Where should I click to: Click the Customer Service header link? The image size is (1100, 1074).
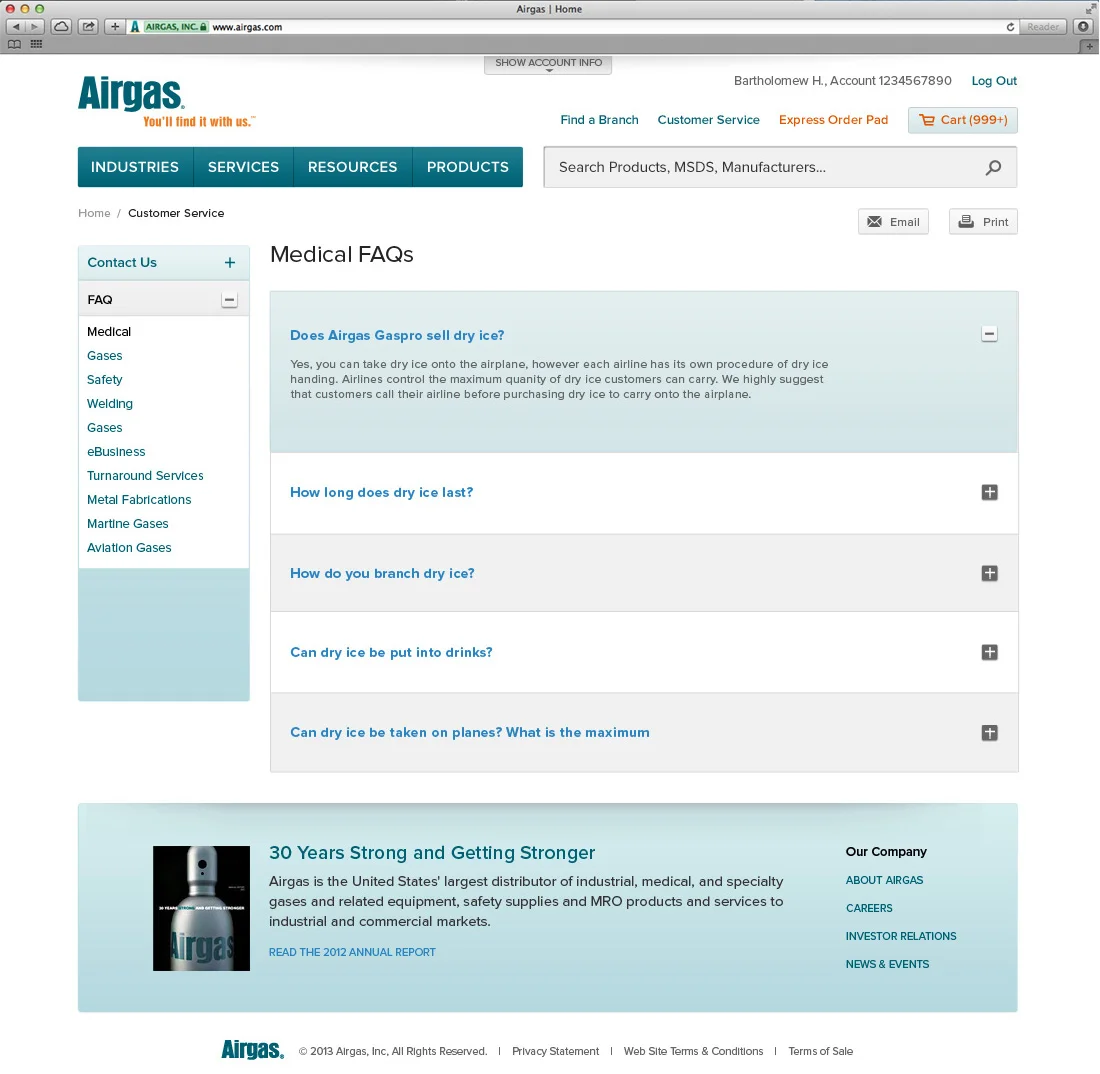click(709, 120)
